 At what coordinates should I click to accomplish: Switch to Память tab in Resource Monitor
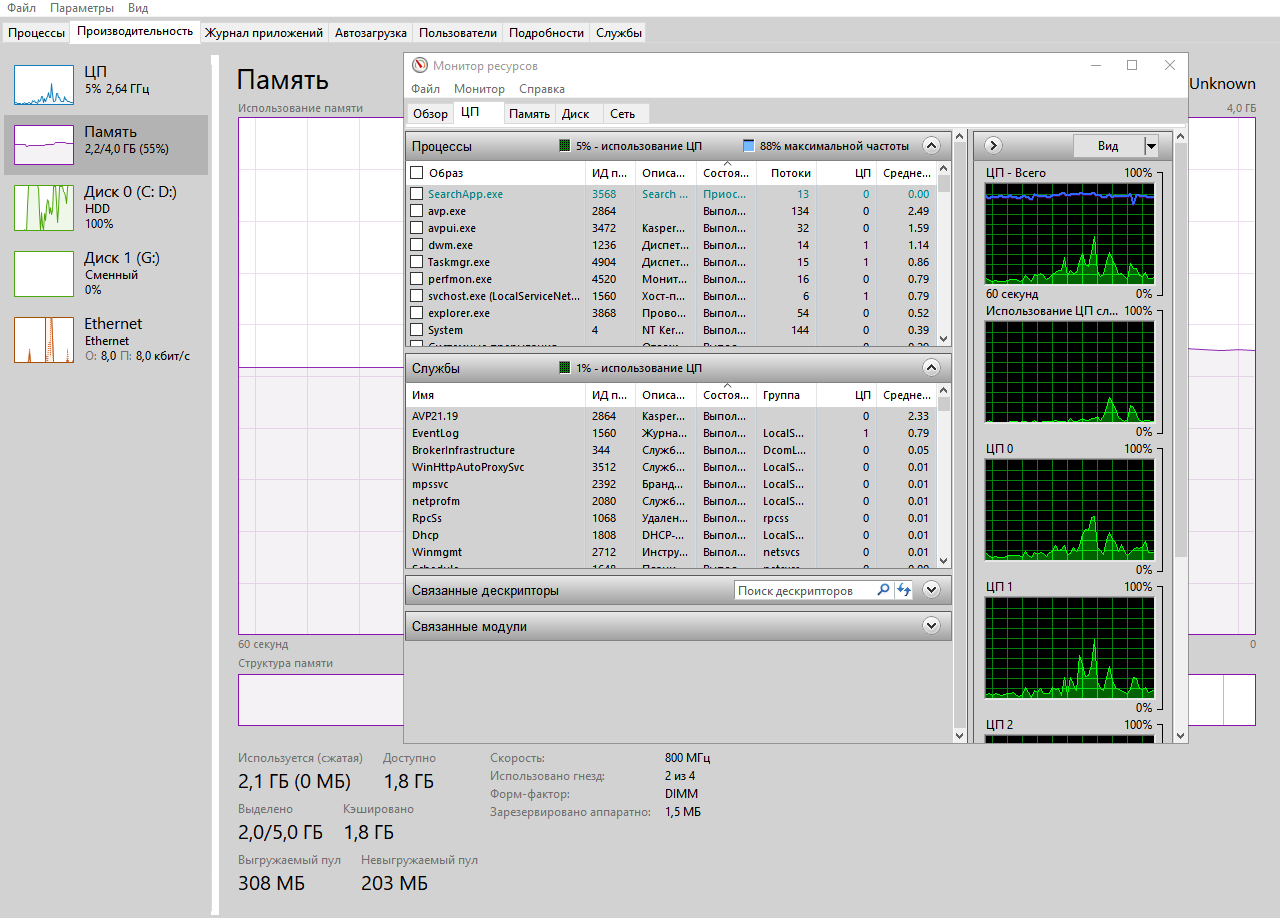(x=529, y=114)
